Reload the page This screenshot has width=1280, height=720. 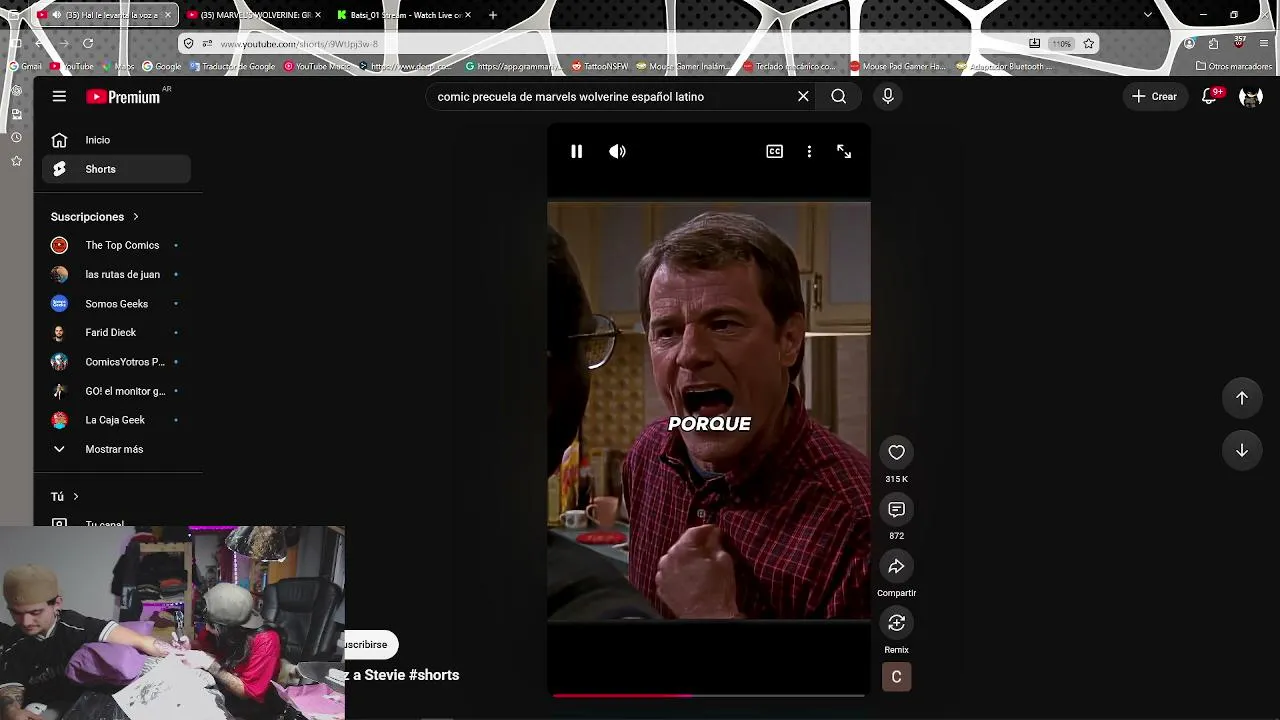(x=88, y=43)
